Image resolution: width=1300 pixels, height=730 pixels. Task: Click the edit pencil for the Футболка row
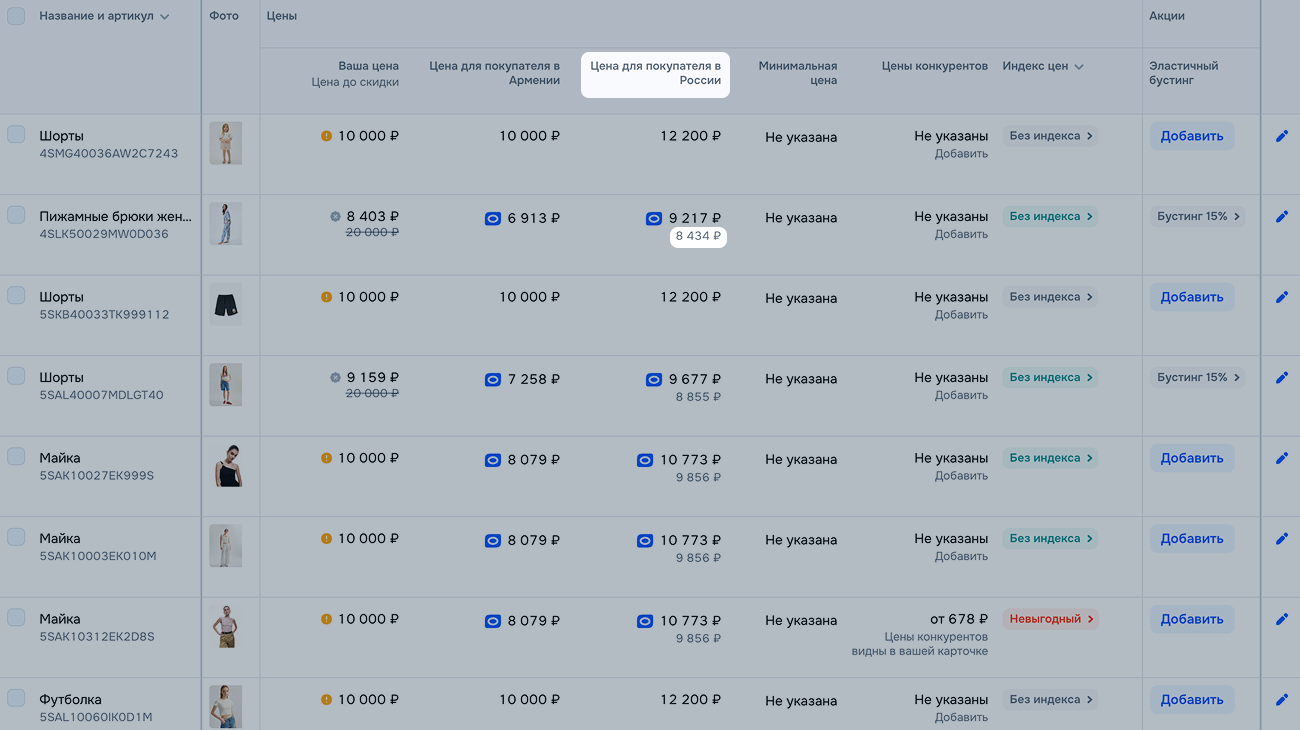(x=1281, y=700)
